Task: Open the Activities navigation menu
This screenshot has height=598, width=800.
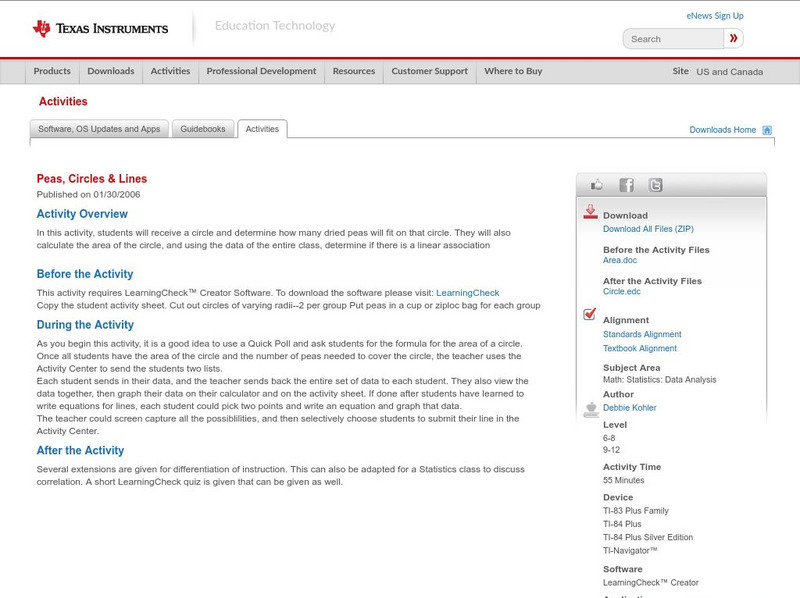Action: 170,71
